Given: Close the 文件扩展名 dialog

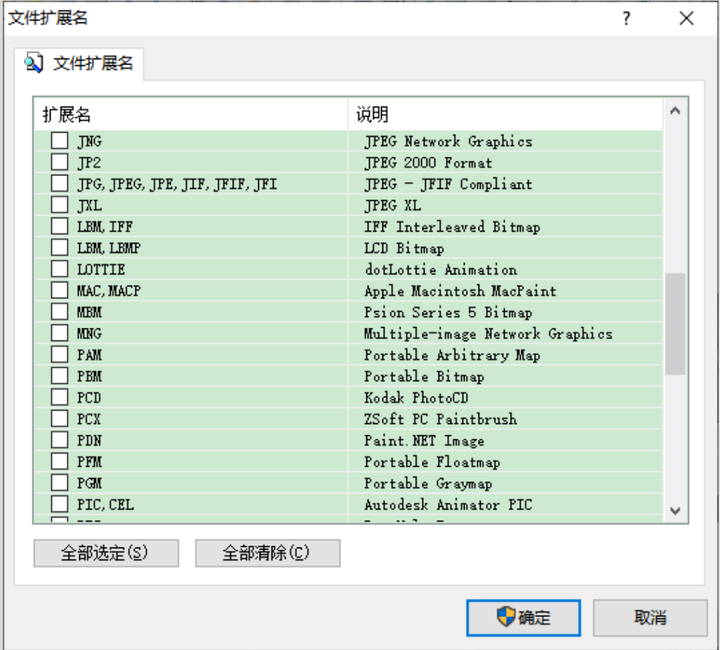Looking at the screenshot, I should pos(686,18).
